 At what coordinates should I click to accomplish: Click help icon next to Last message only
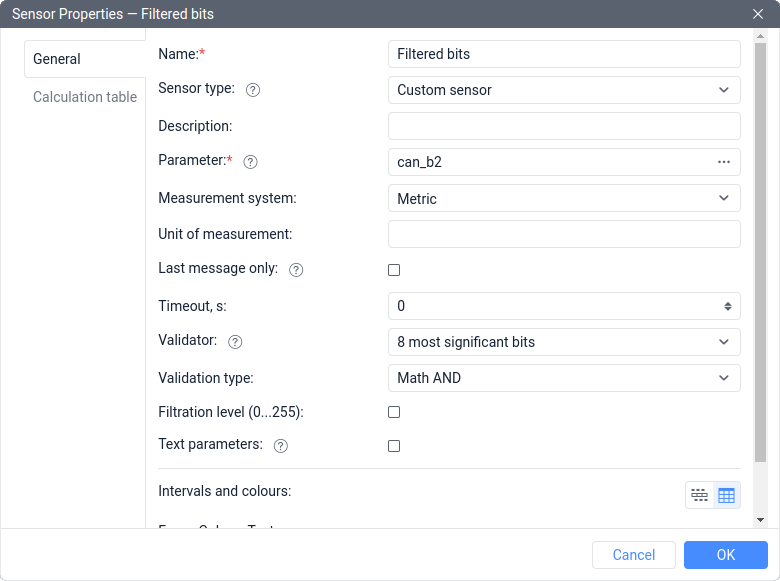(x=296, y=270)
